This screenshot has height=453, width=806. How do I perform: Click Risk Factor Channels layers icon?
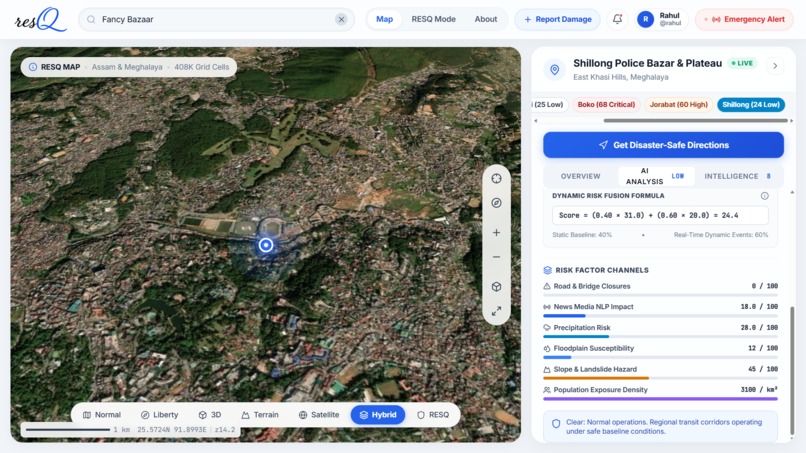click(547, 270)
